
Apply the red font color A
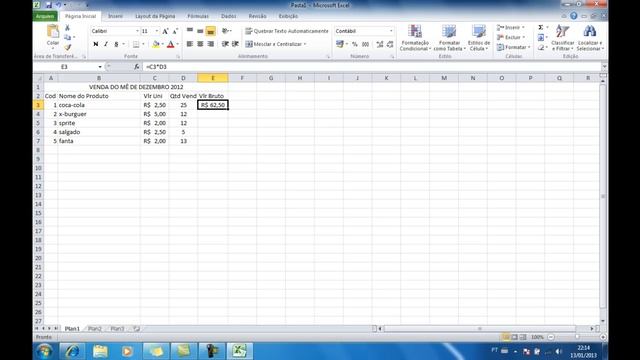click(171, 44)
